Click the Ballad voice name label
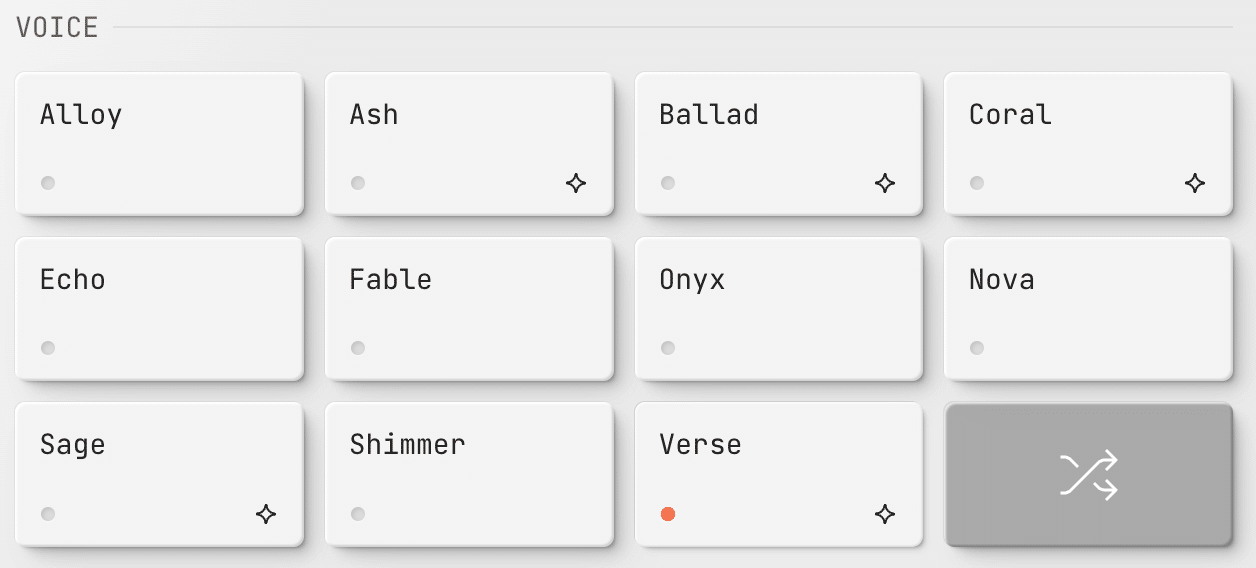Viewport: 1256px width, 568px height. point(709,115)
